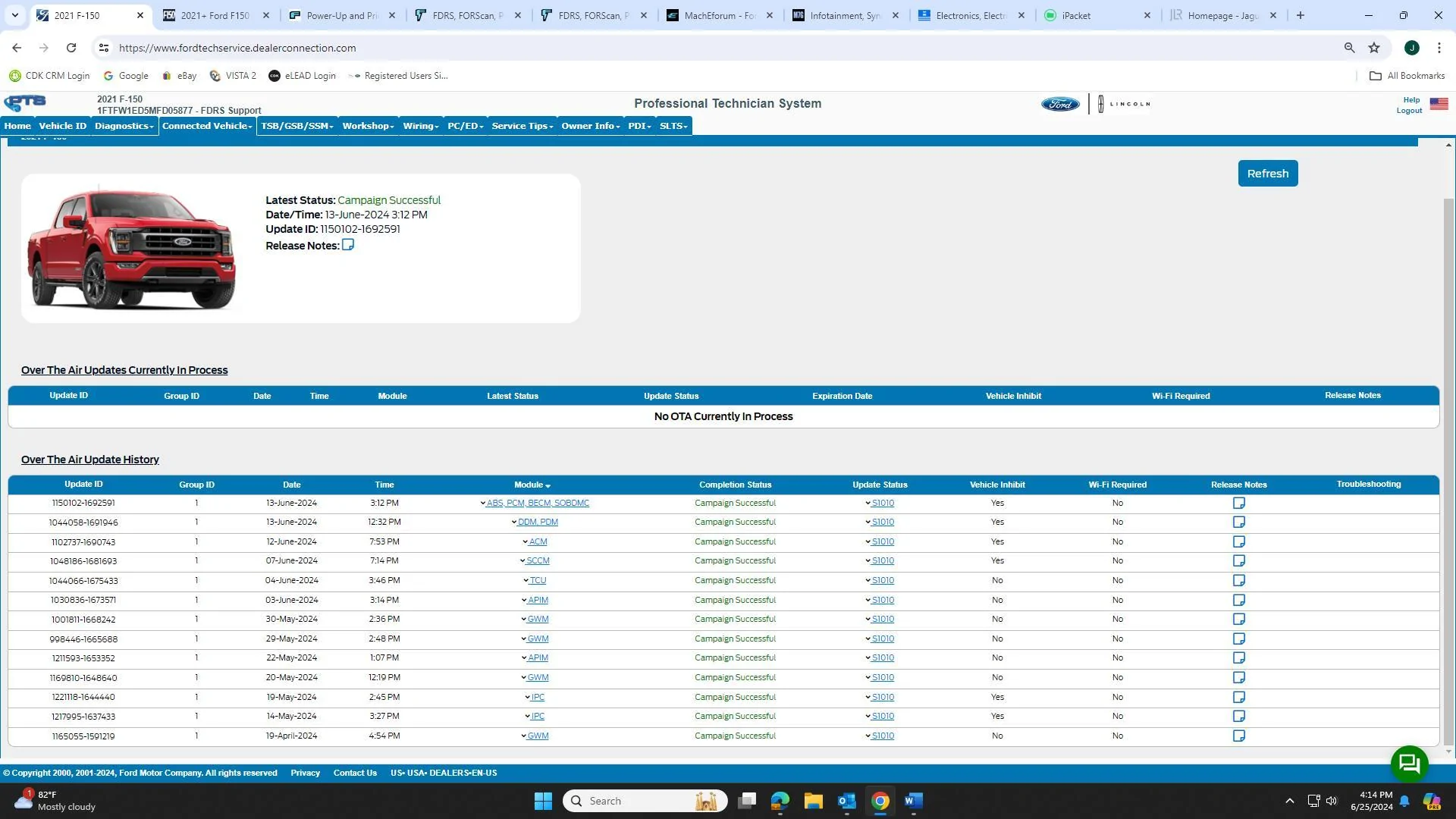Viewport: 1456px width, 819px height.
Task: Open the Diagnostics menu
Action: [x=124, y=126]
